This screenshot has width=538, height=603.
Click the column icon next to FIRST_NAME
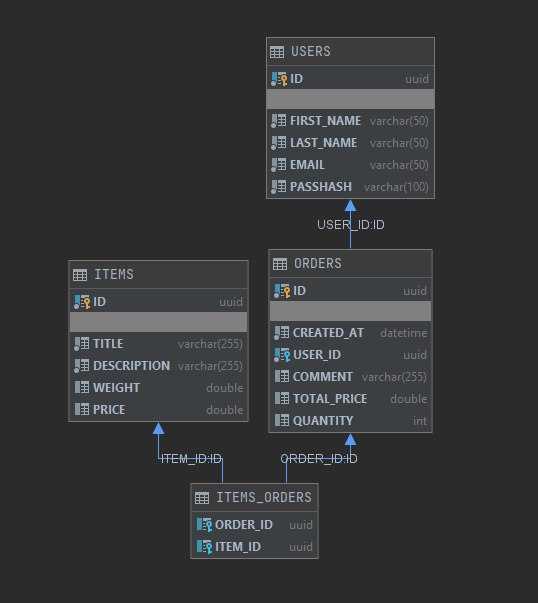pos(278,121)
